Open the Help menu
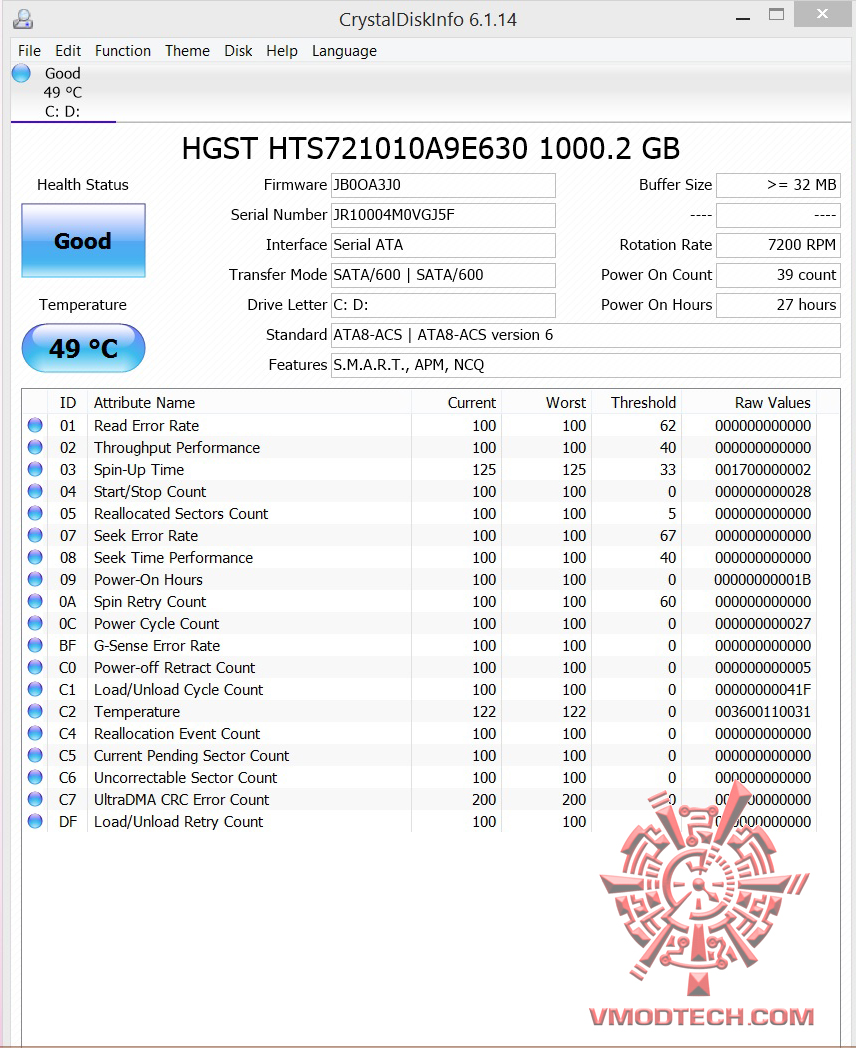This screenshot has width=856, height=1048. pyautogui.click(x=281, y=51)
